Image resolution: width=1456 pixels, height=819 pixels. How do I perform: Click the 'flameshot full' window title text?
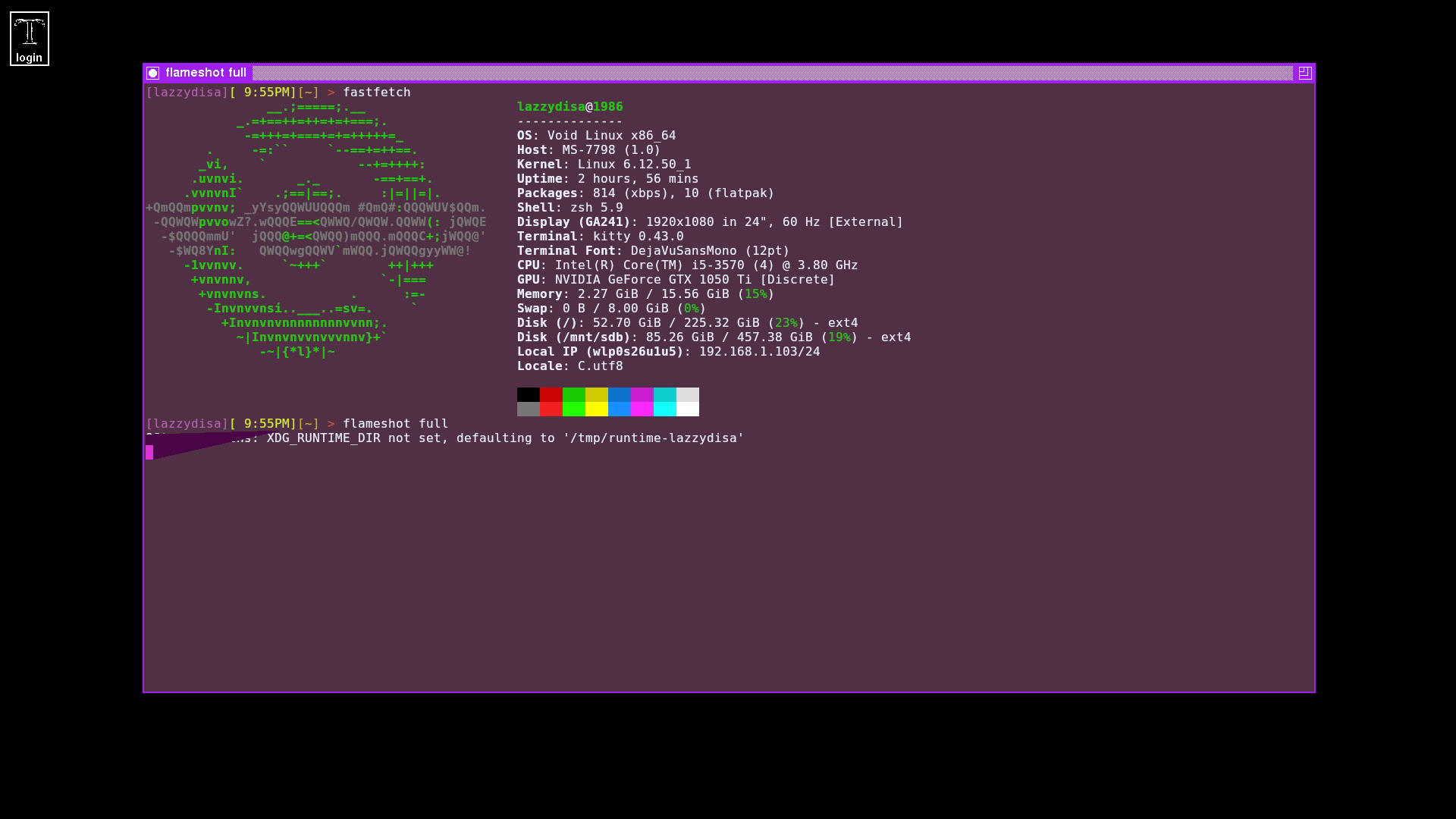point(206,73)
